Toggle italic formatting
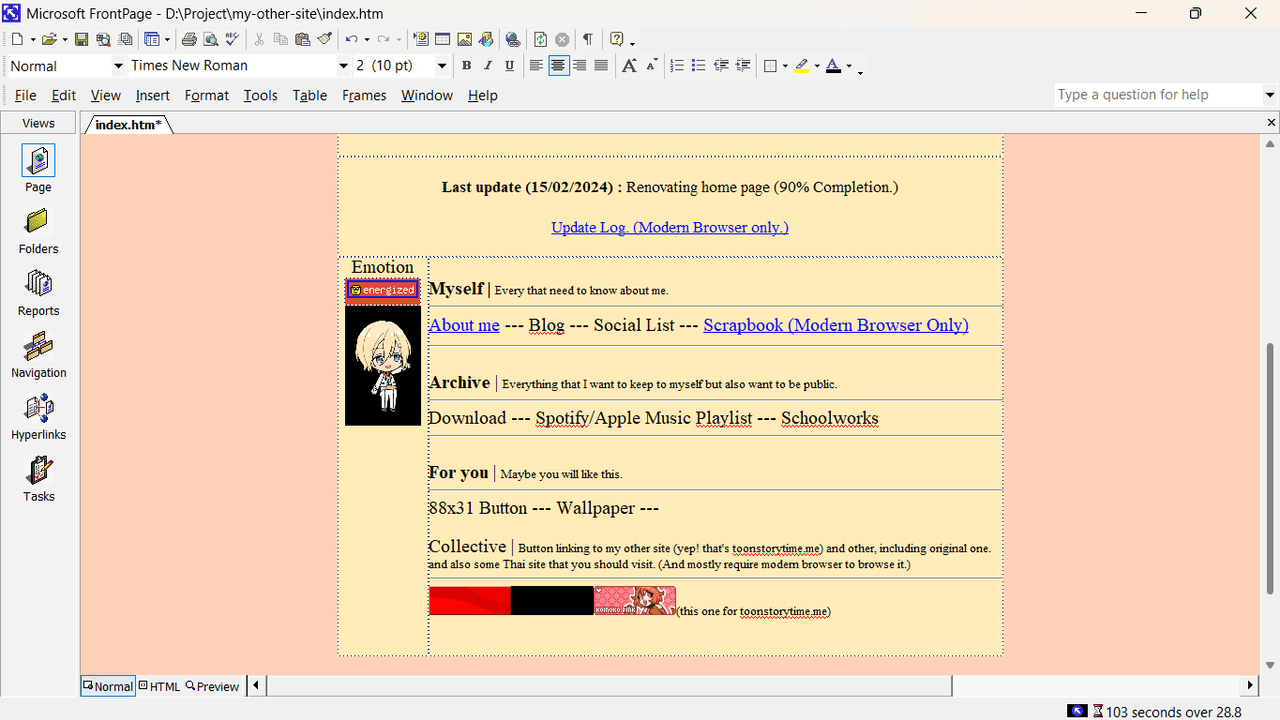Image resolution: width=1280 pixels, height=720 pixels. 488,66
